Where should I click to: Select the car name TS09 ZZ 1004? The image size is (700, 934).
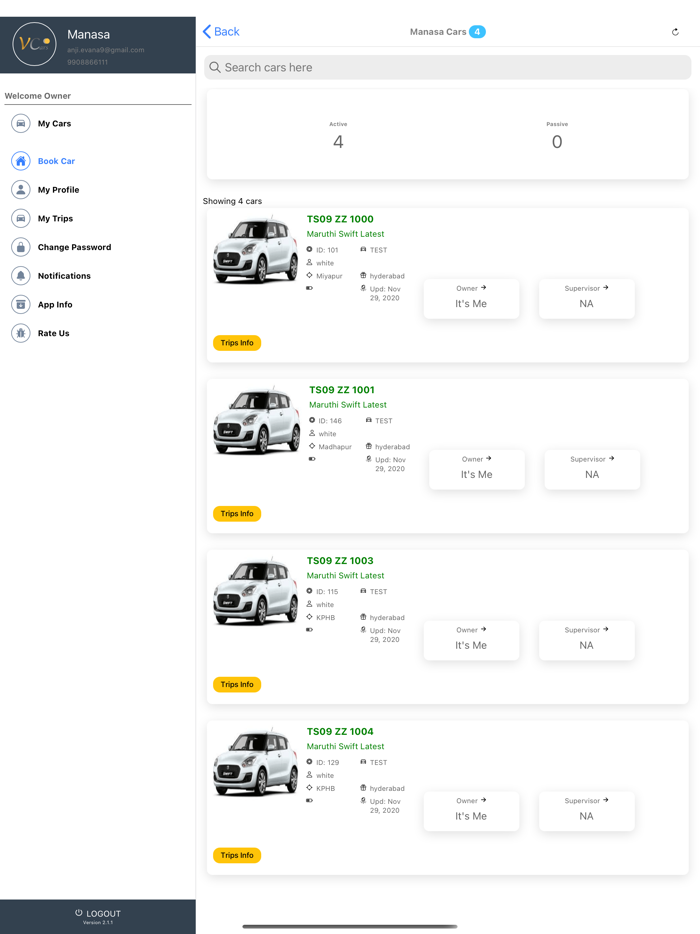339,731
